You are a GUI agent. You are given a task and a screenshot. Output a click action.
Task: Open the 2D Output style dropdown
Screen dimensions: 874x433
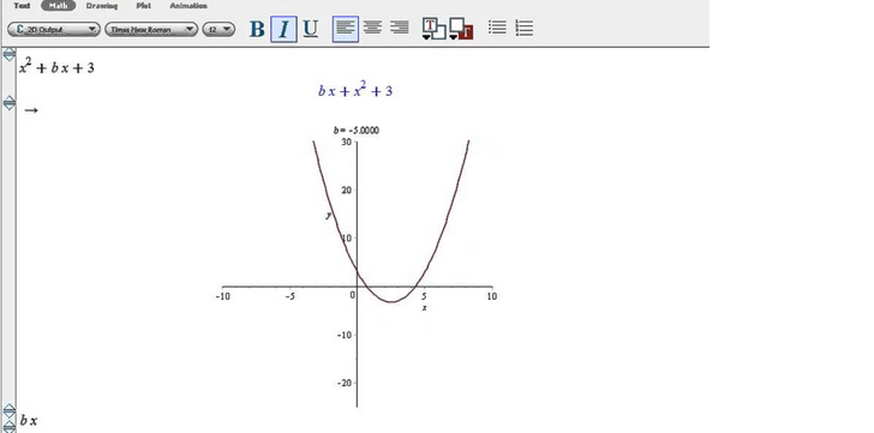[x=53, y=29]
